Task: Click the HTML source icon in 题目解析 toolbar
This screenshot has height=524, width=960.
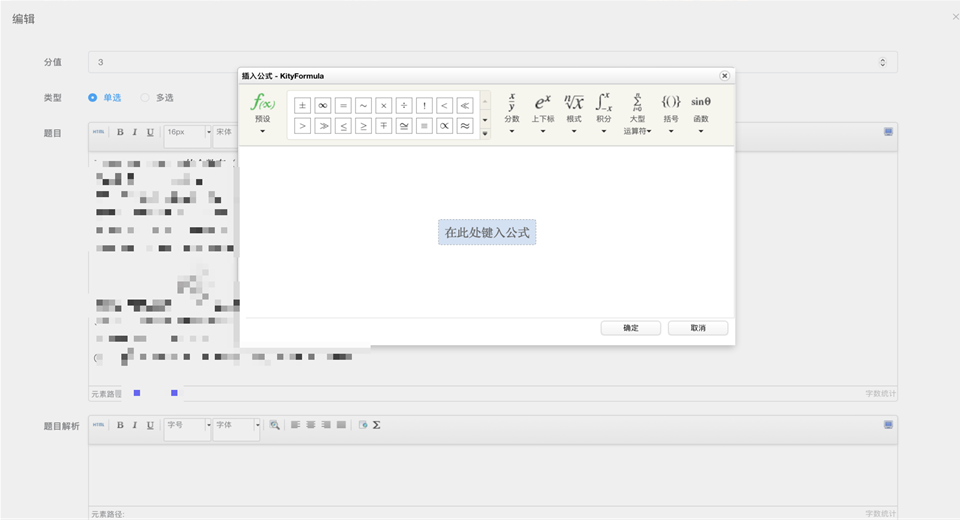Action: coord(98,425)
